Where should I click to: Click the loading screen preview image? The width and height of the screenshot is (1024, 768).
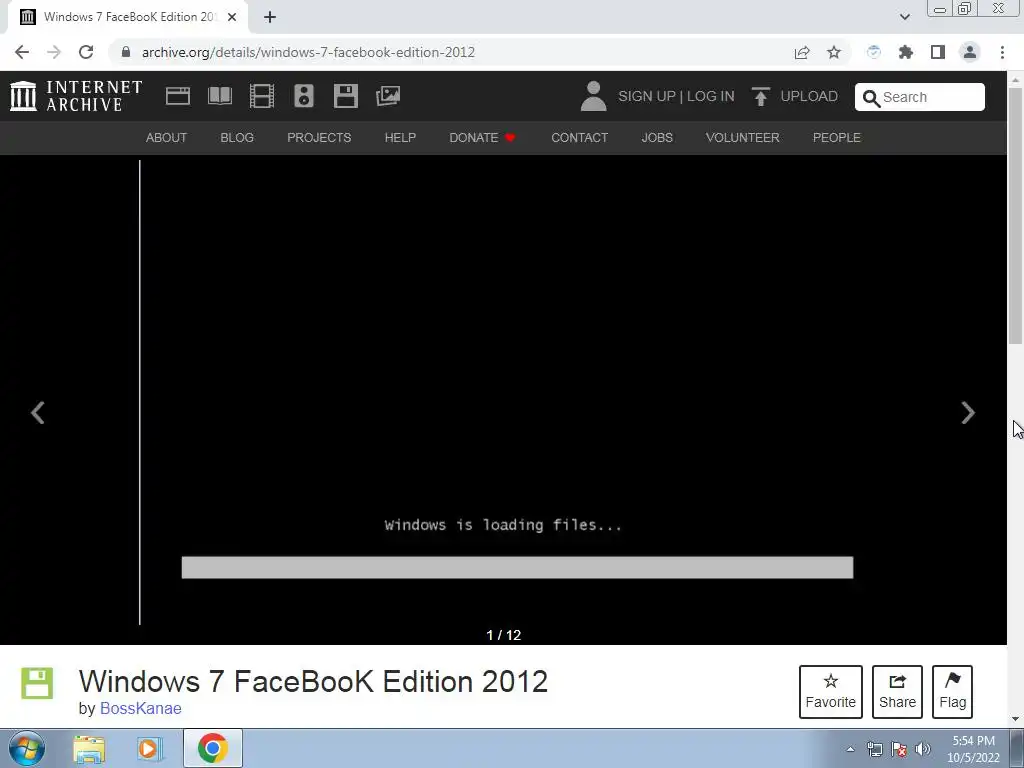[x=504, y=392]
